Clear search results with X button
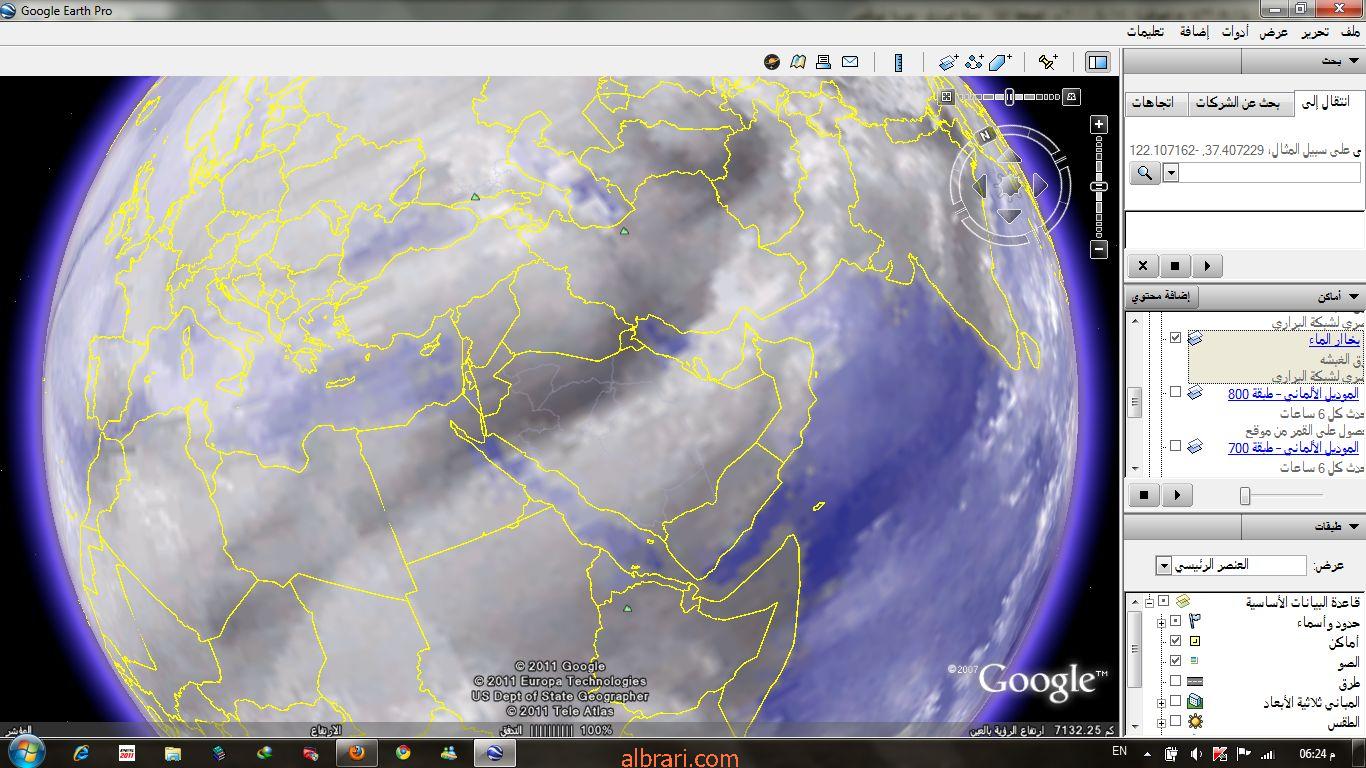This screenshot has height=768, width=1366. 1143,266
